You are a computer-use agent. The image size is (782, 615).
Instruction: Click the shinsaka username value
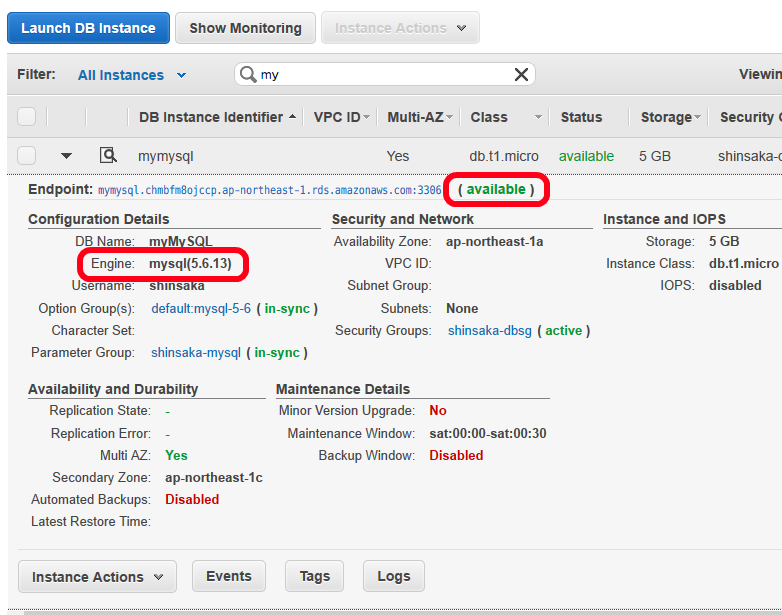pyautogui.click(x=177, y=286)
